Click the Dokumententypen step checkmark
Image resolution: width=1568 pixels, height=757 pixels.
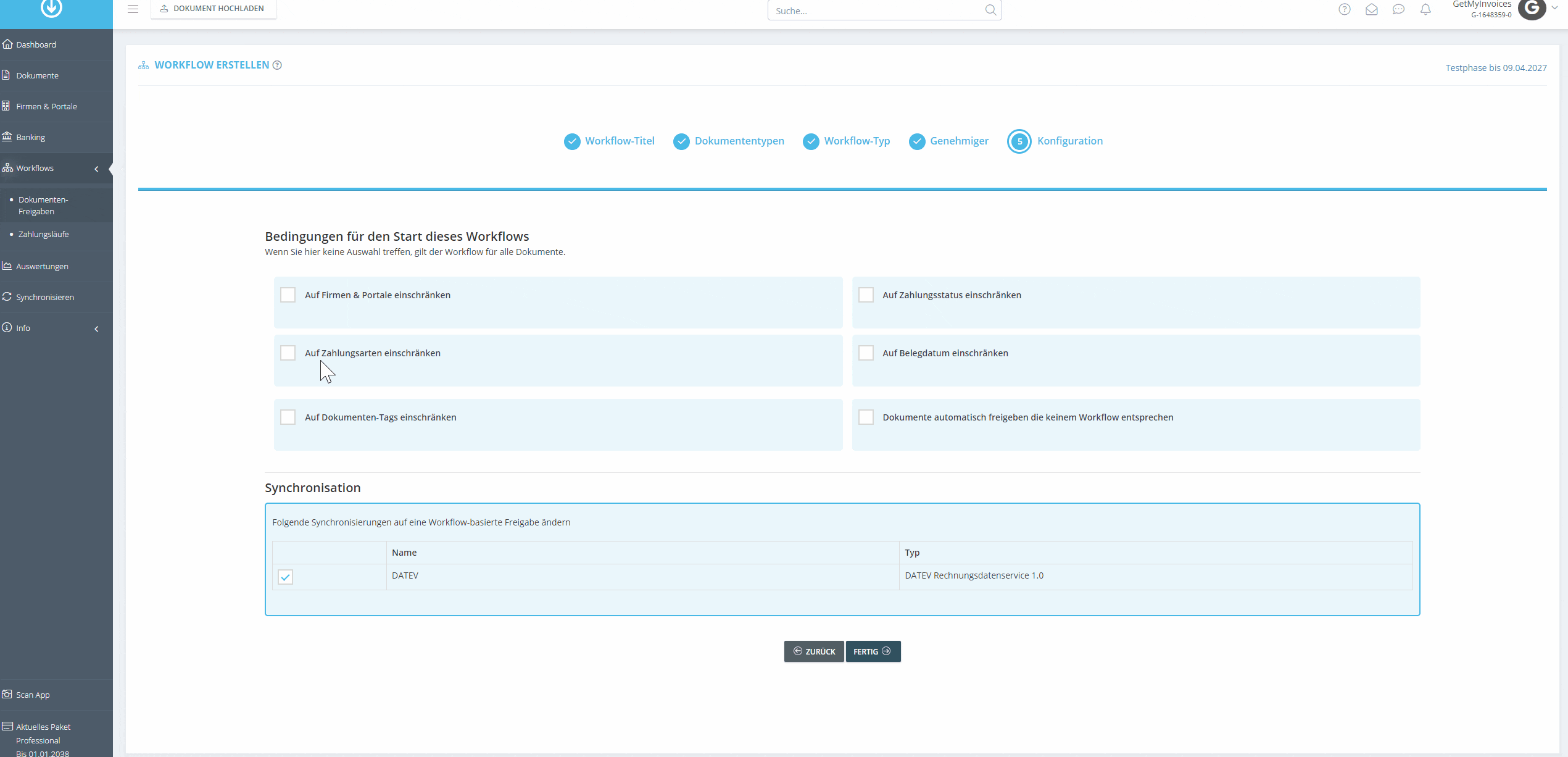click(x=681, y=141)
